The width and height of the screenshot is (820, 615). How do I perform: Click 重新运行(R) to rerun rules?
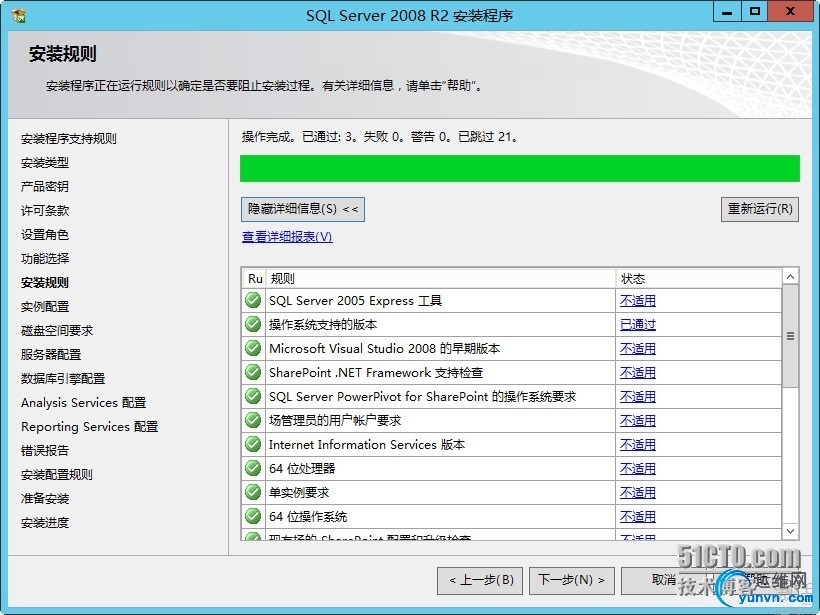[760, 209]
